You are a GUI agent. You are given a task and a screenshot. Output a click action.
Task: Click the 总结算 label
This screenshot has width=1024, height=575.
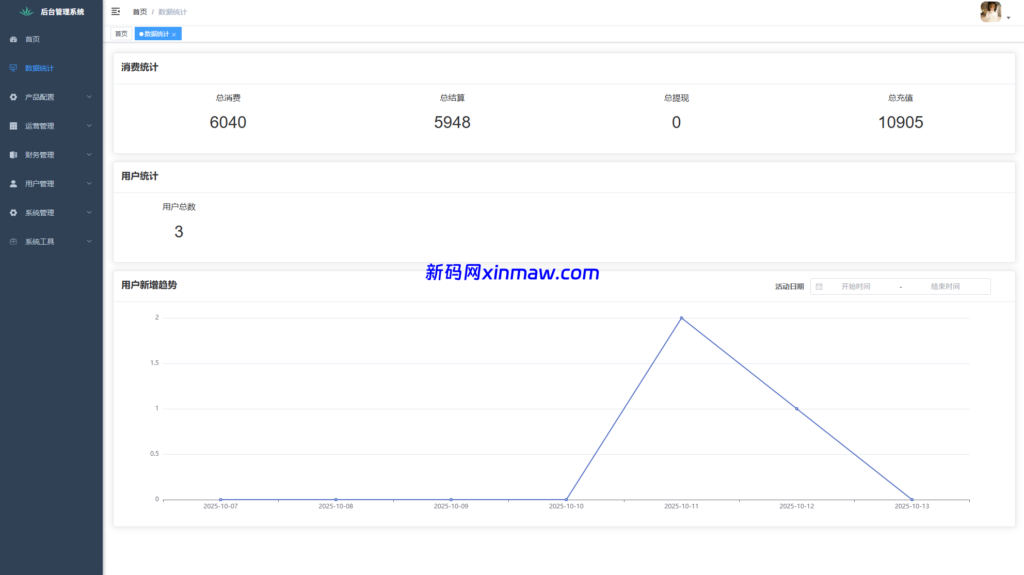452,98
